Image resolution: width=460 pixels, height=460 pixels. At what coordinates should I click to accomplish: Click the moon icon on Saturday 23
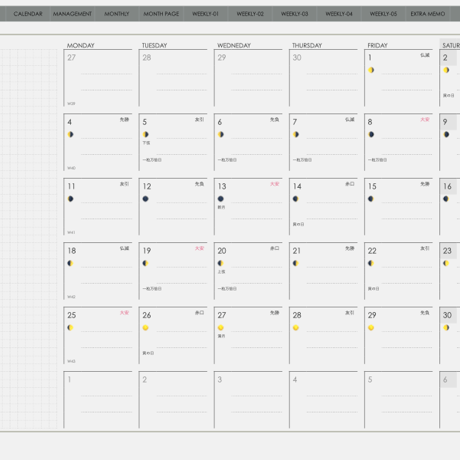coord(446,263)
